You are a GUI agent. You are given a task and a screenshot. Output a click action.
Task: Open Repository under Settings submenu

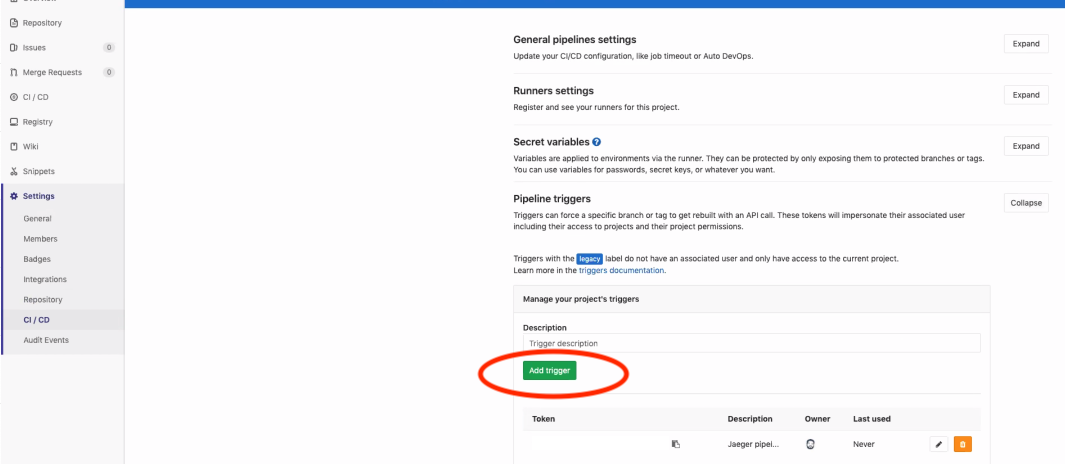pos(43,300)
